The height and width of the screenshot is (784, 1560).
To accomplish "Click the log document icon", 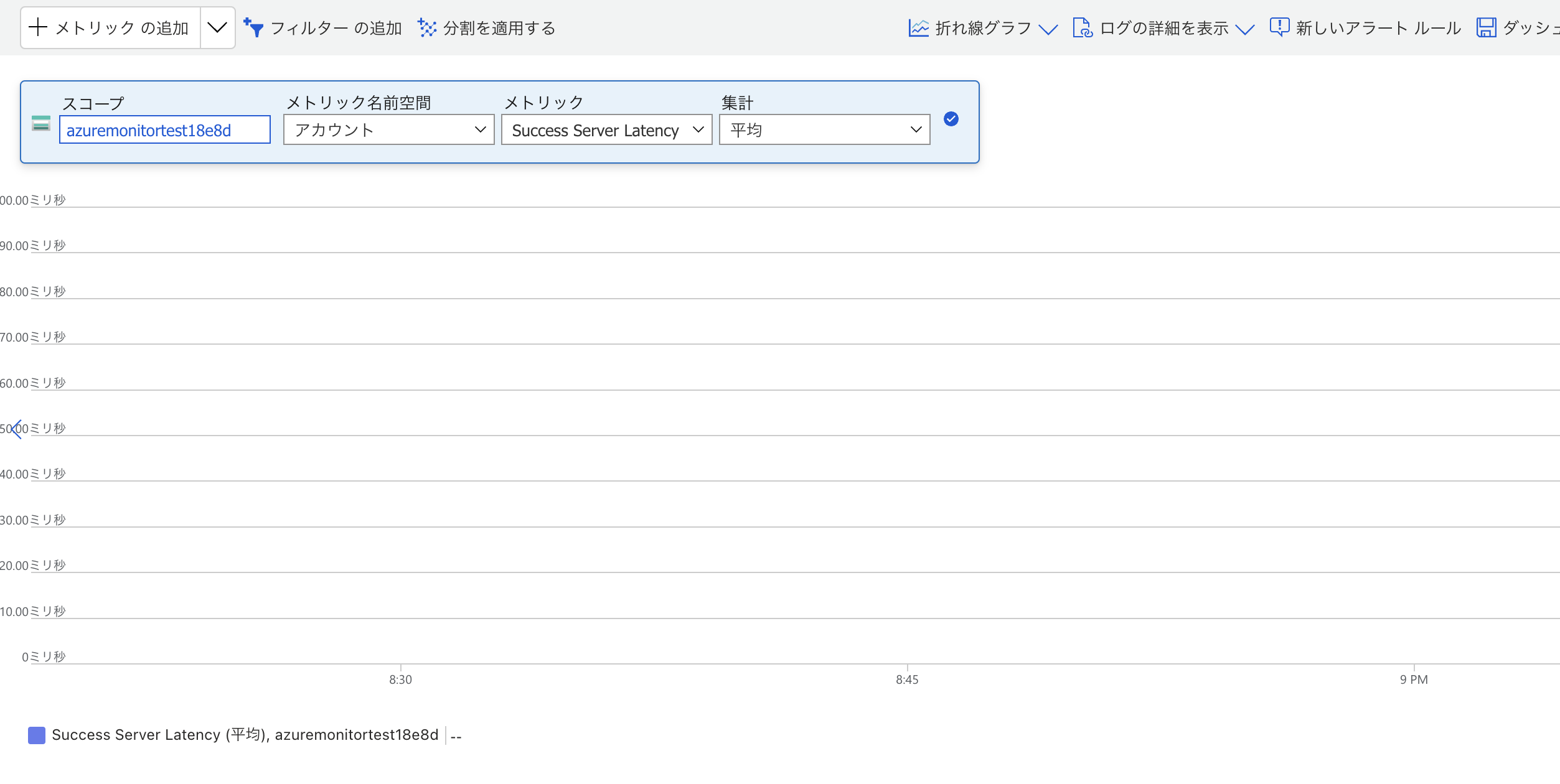I will (x=1082, y=28).
